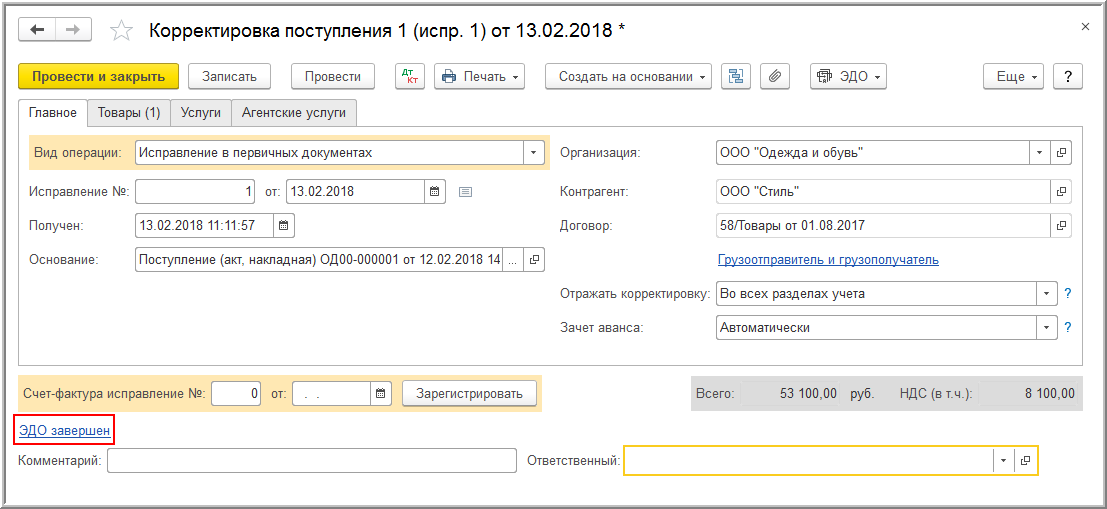Open calendar for the Получен date
The width and height of the screenshot is (1107, 509).
coord(284,225)
